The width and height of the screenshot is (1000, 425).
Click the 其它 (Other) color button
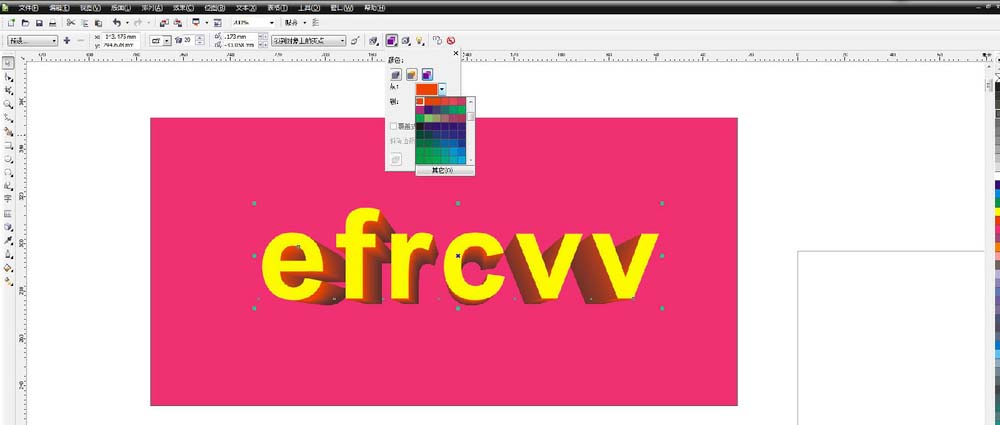443,171
